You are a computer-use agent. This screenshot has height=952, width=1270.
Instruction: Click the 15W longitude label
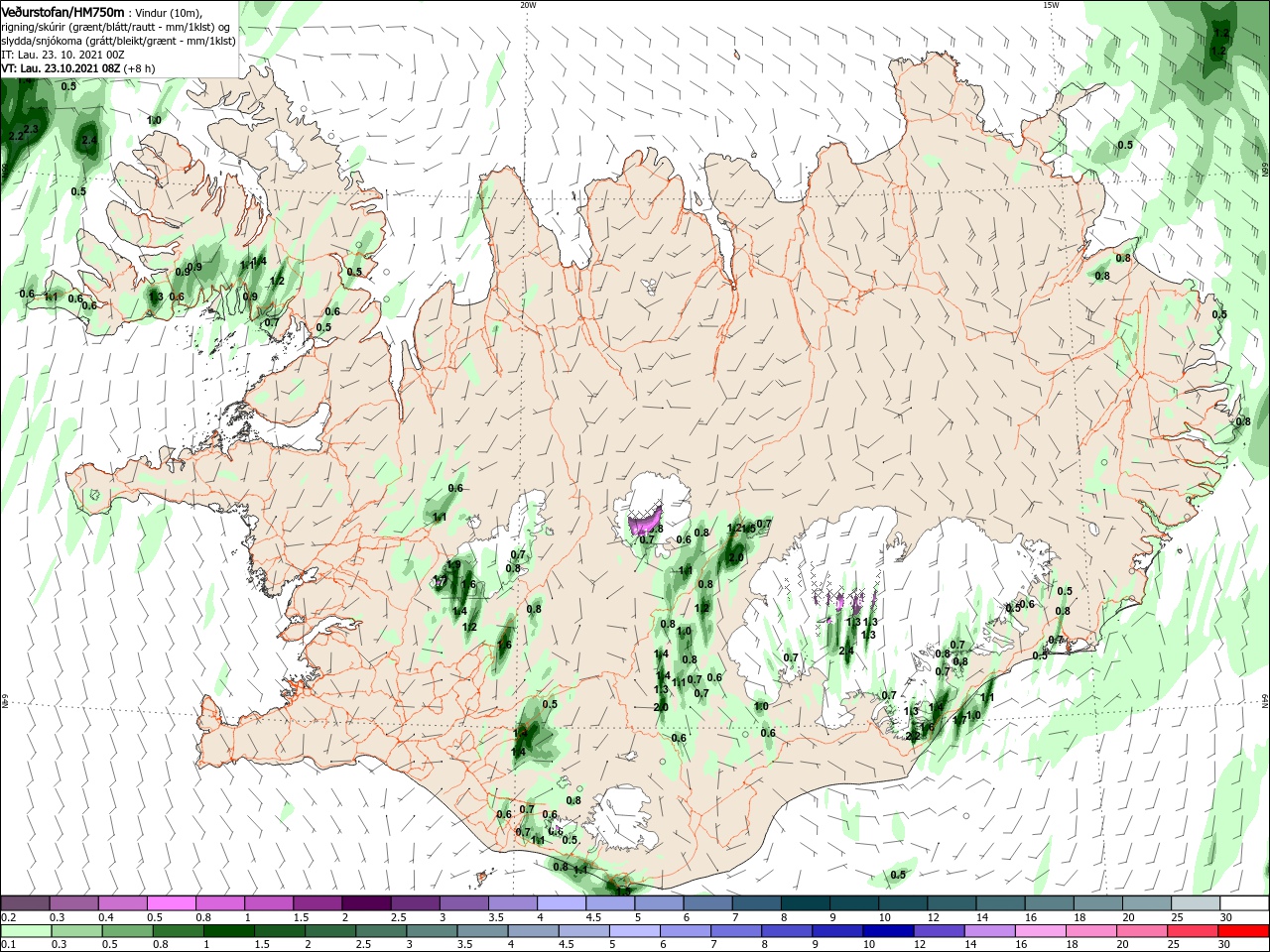(1051, 5)
